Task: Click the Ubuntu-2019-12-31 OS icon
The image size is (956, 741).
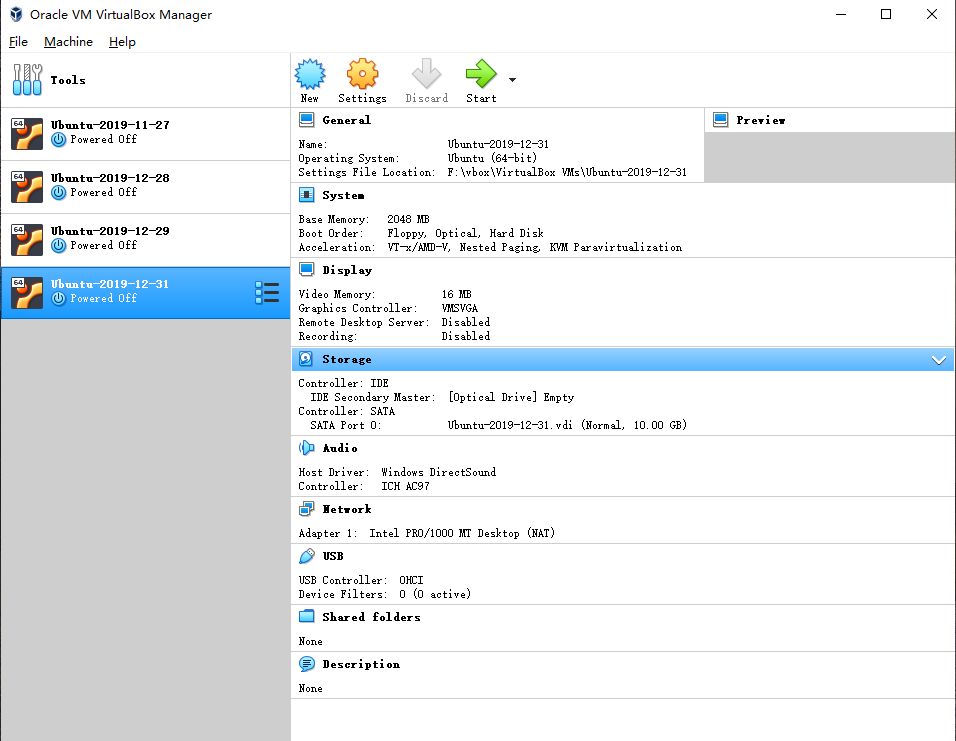Action: [x=27, y=293]
